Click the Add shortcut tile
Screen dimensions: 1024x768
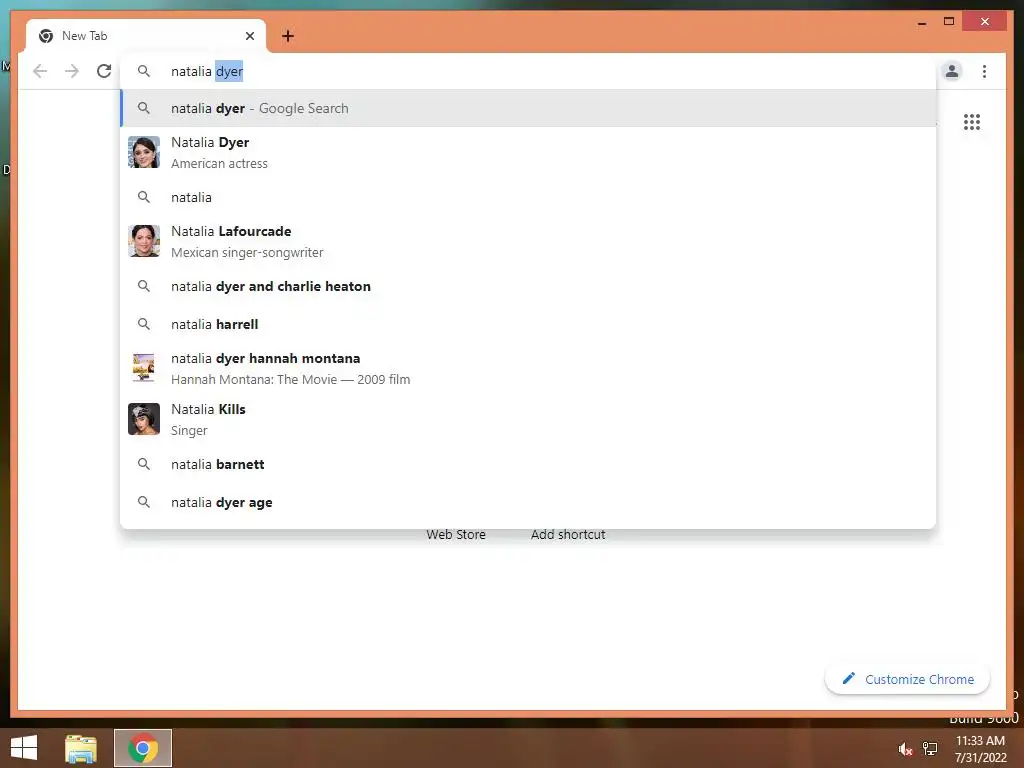(x=568, y=535)
